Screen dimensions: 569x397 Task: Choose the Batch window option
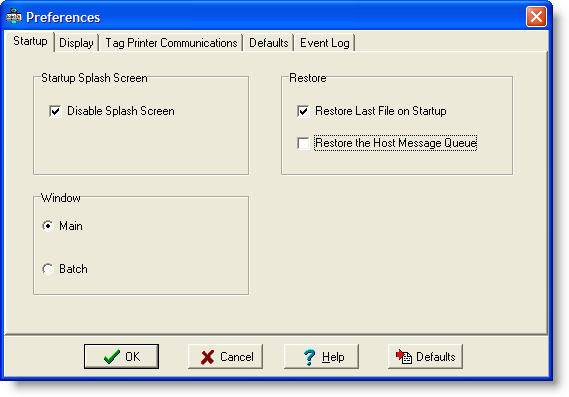coord(48,269)
